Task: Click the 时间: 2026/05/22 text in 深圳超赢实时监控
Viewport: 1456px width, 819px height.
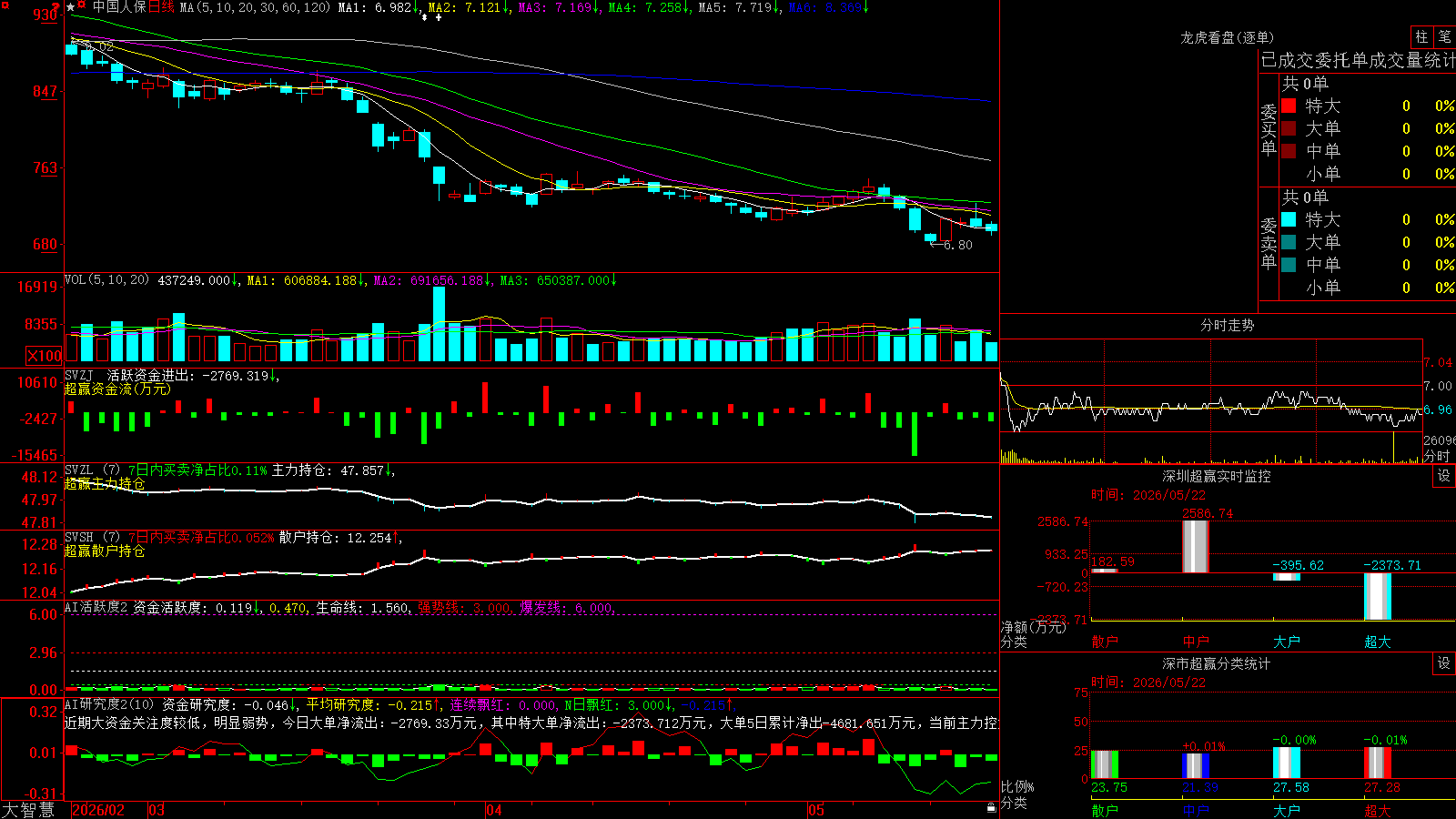Action: [x=1148, y=495]
